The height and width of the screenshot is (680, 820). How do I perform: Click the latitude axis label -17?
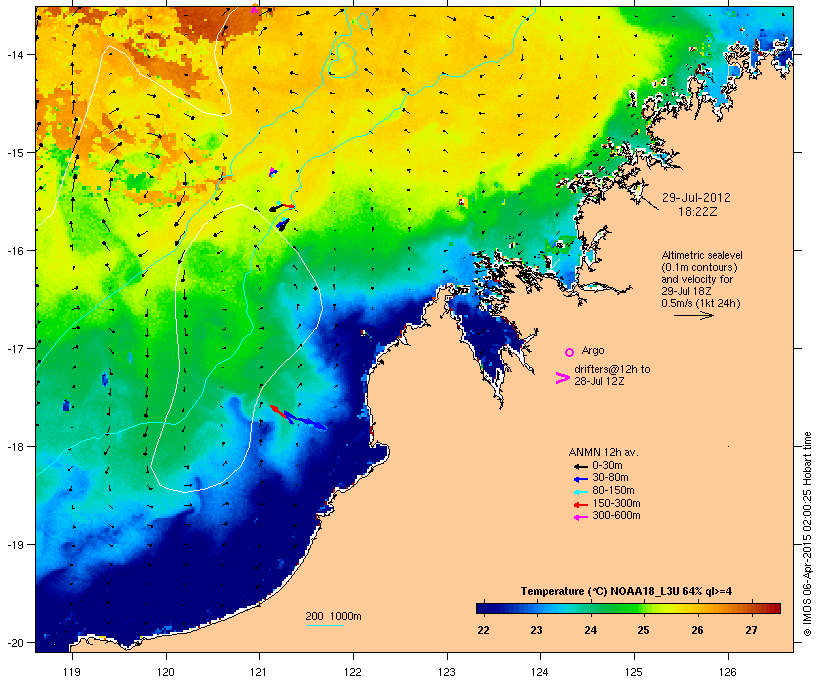pos(14,348)
